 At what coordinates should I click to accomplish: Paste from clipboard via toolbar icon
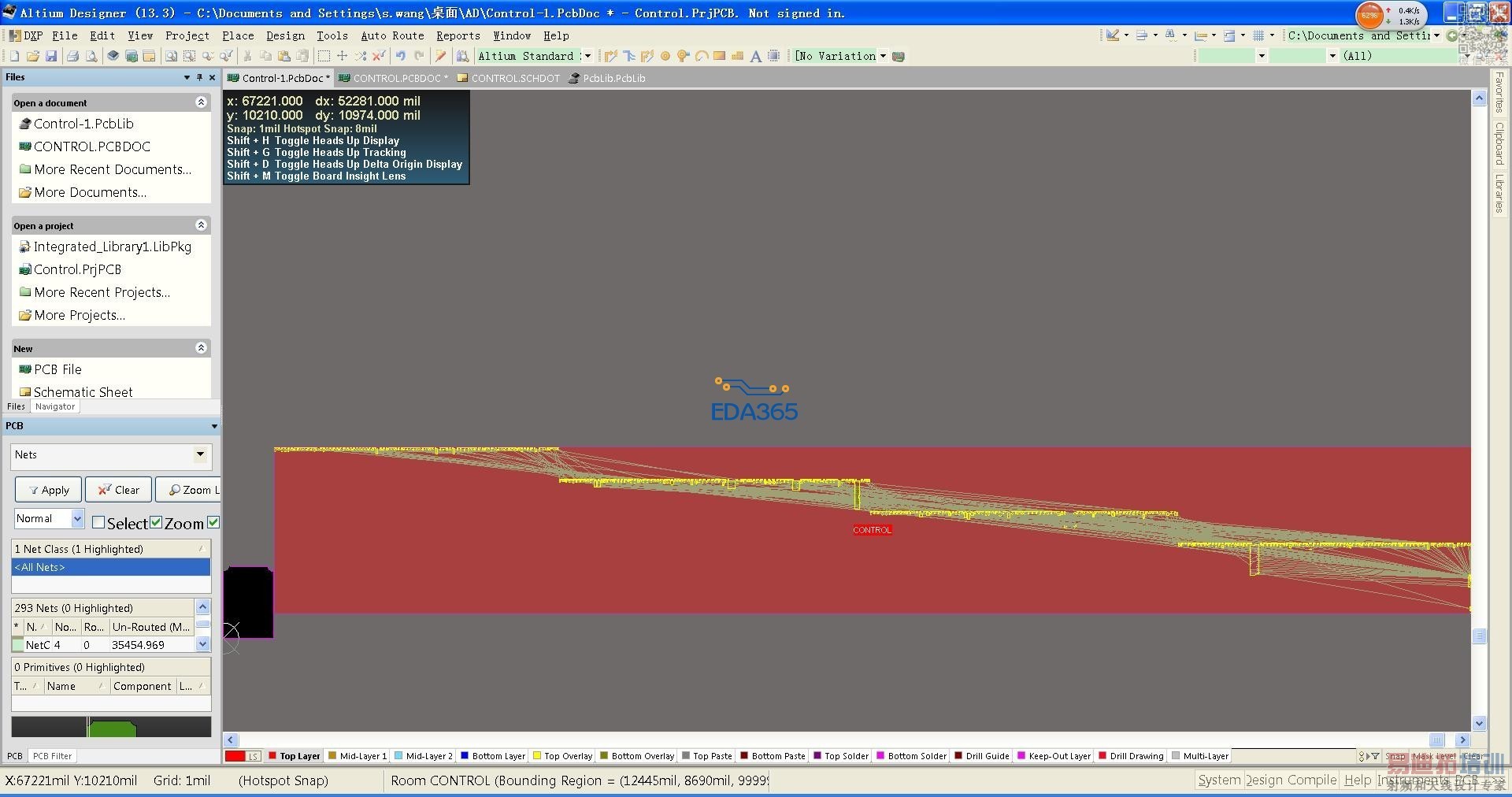click(x=284, y=56)
